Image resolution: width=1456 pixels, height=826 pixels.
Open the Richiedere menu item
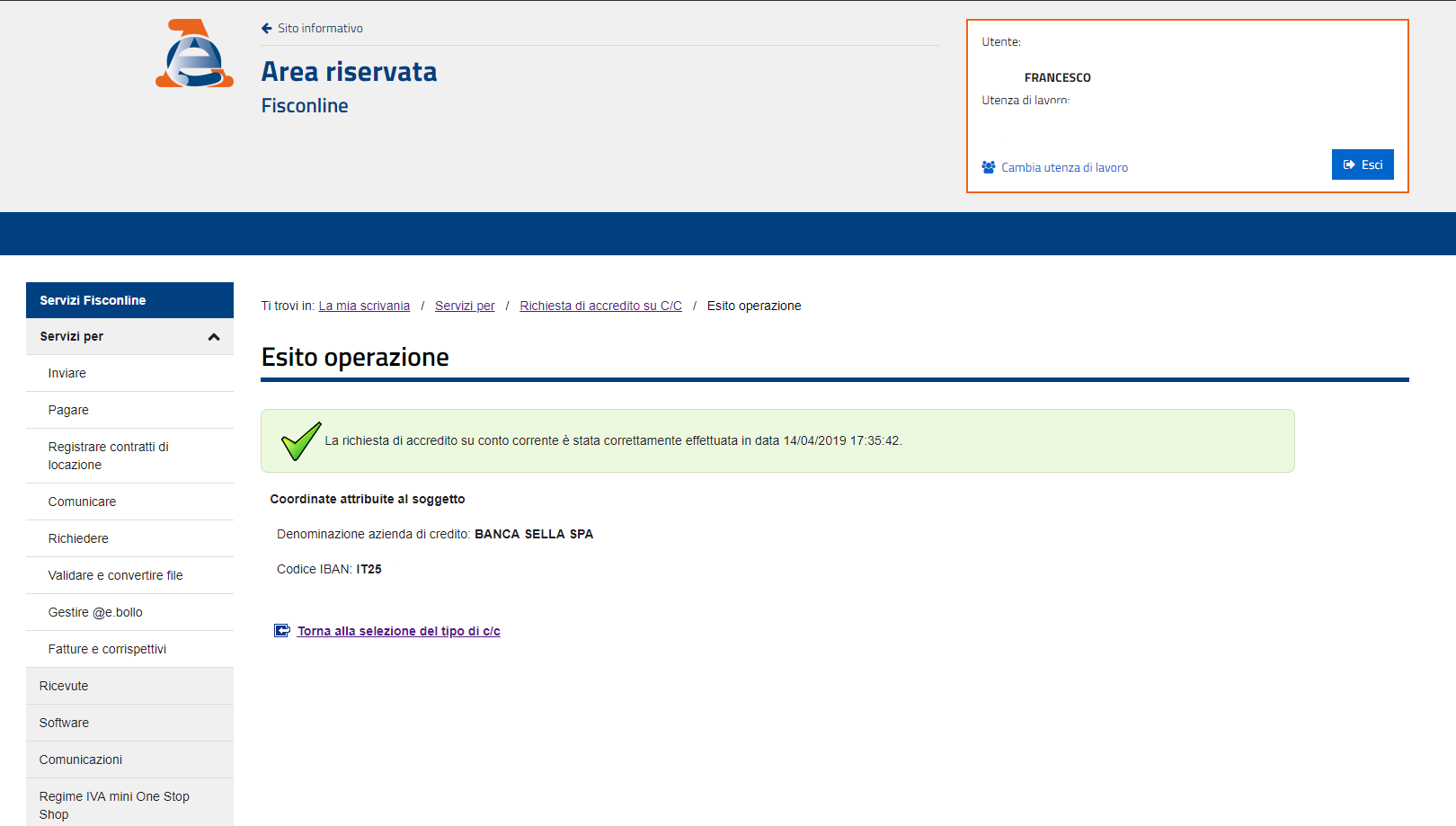[129, 538]
